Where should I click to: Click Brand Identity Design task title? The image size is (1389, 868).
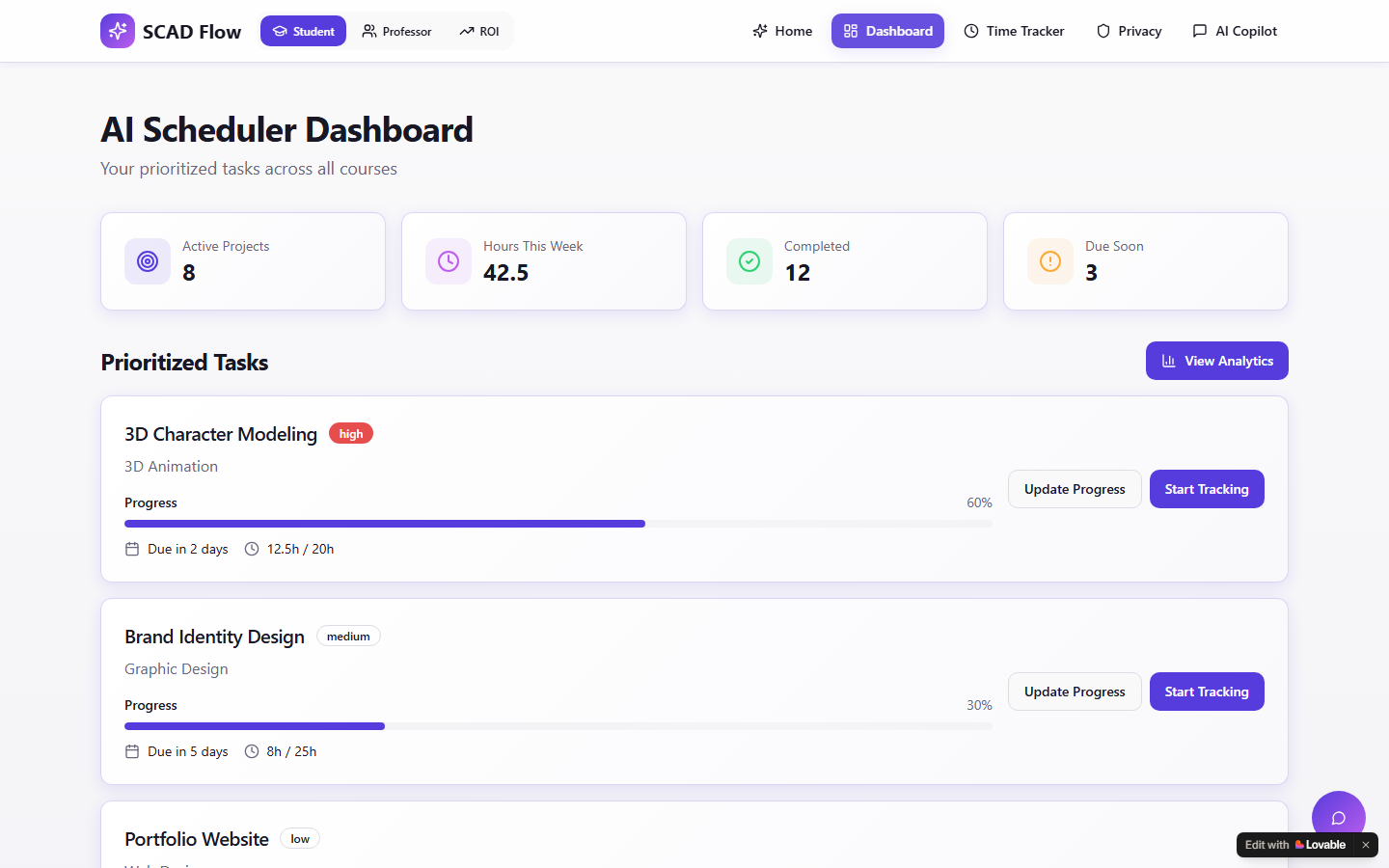click(214, 637)
